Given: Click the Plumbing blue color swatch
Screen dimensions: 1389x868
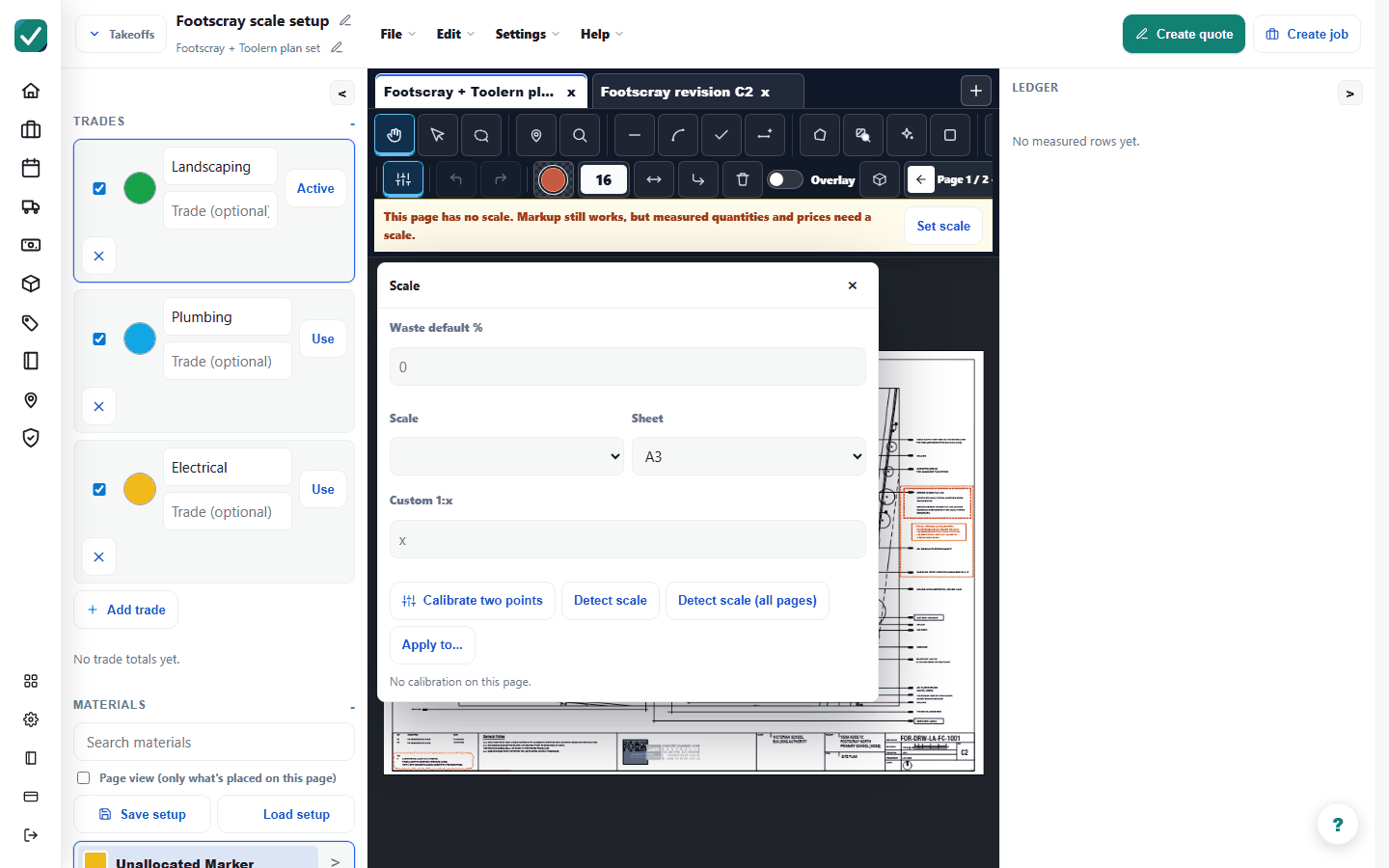Looking at the screenshot, I should [140, 339].
